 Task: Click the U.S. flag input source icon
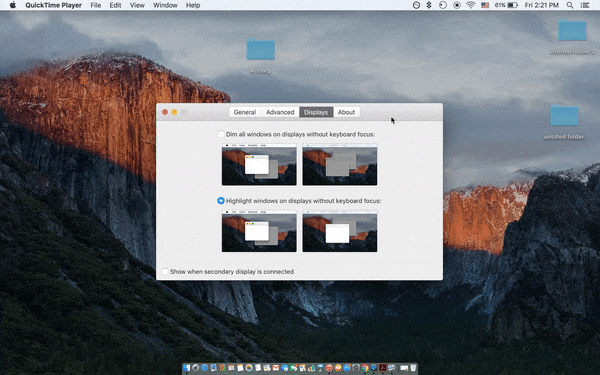[485, 5]
